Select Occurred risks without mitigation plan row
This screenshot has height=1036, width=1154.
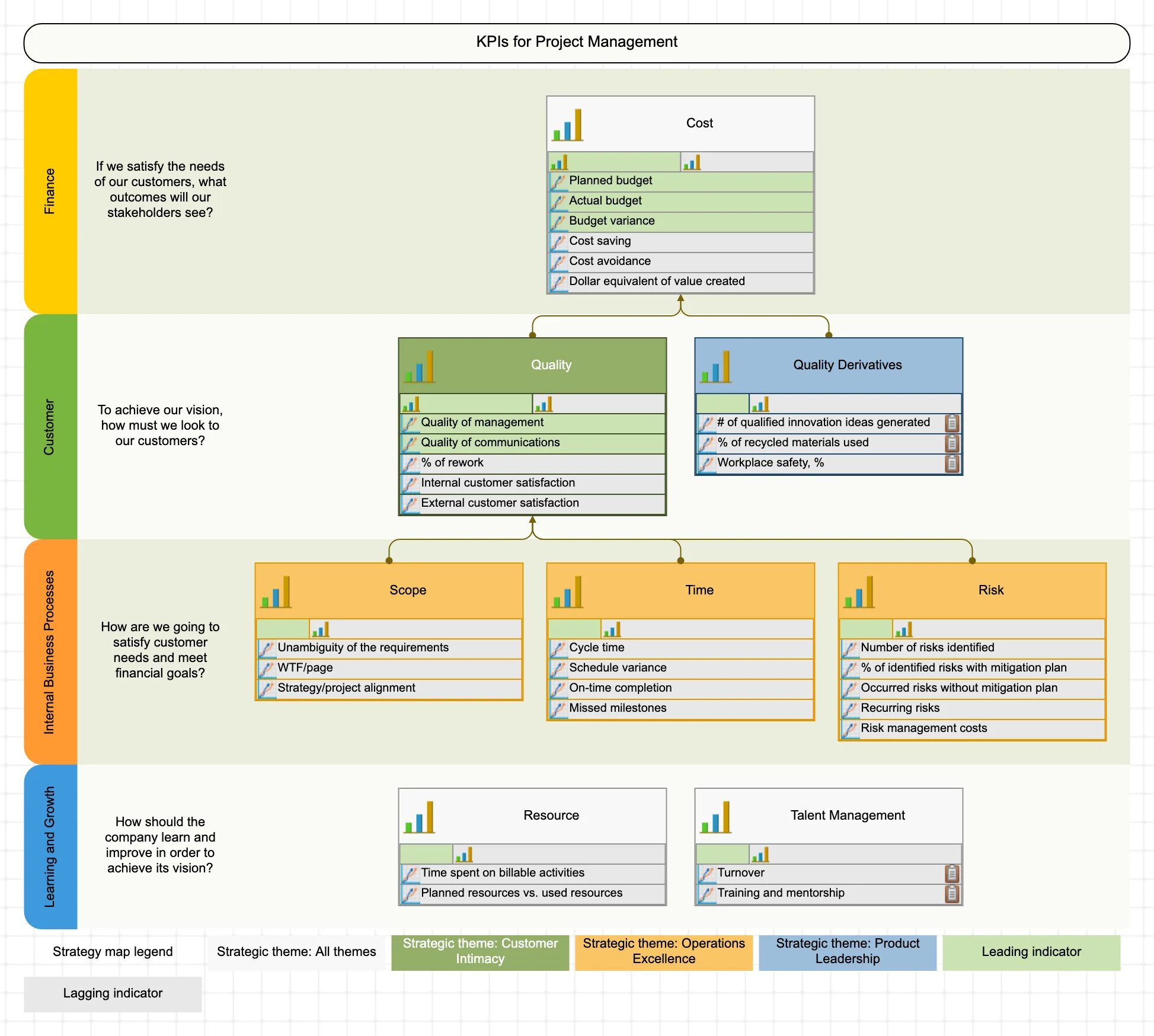click(972, 689)
